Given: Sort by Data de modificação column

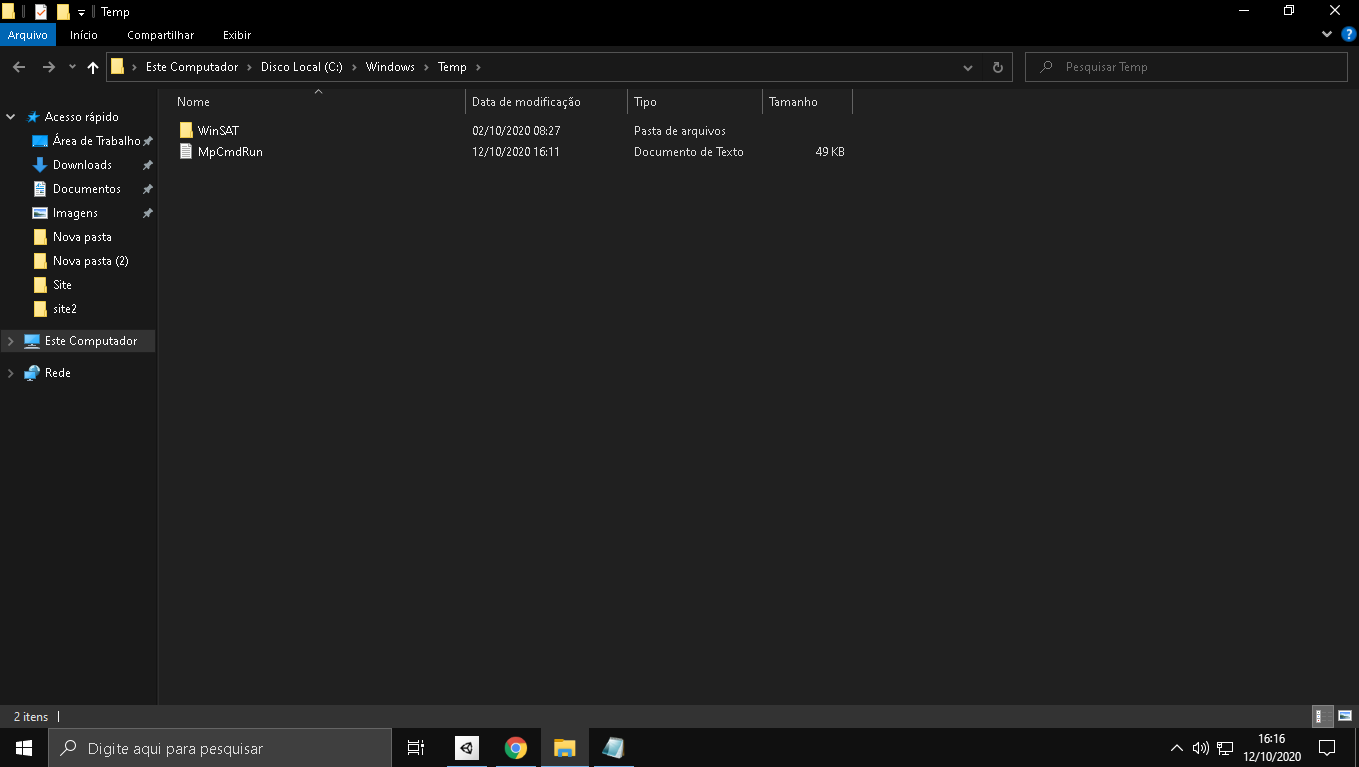Looking at the screenshot, I should pyautogui.click(x=526, y=102).
